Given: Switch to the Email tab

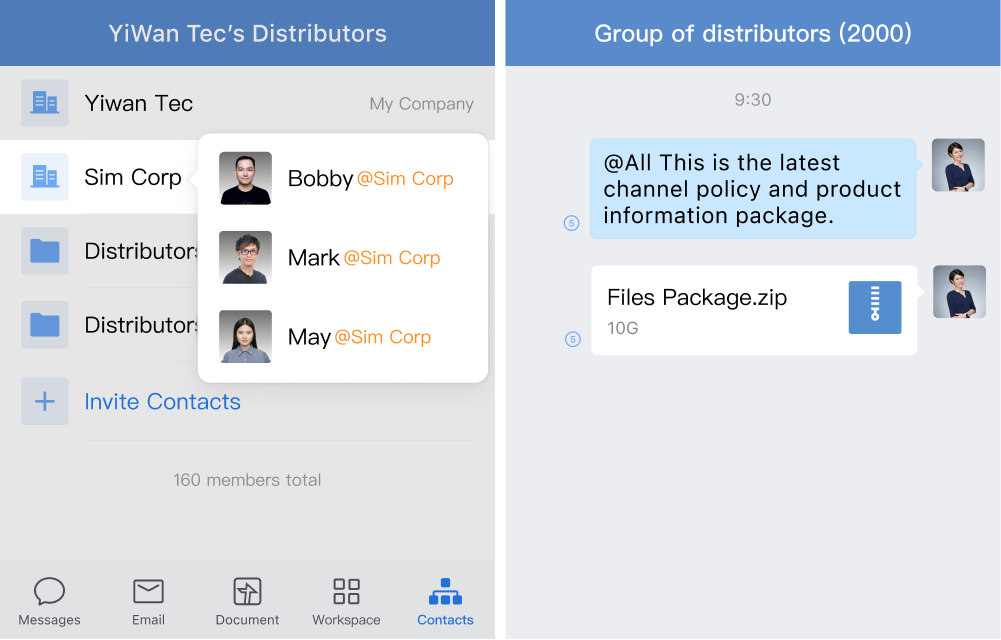Looking at the screenshot, I should 148,601.
